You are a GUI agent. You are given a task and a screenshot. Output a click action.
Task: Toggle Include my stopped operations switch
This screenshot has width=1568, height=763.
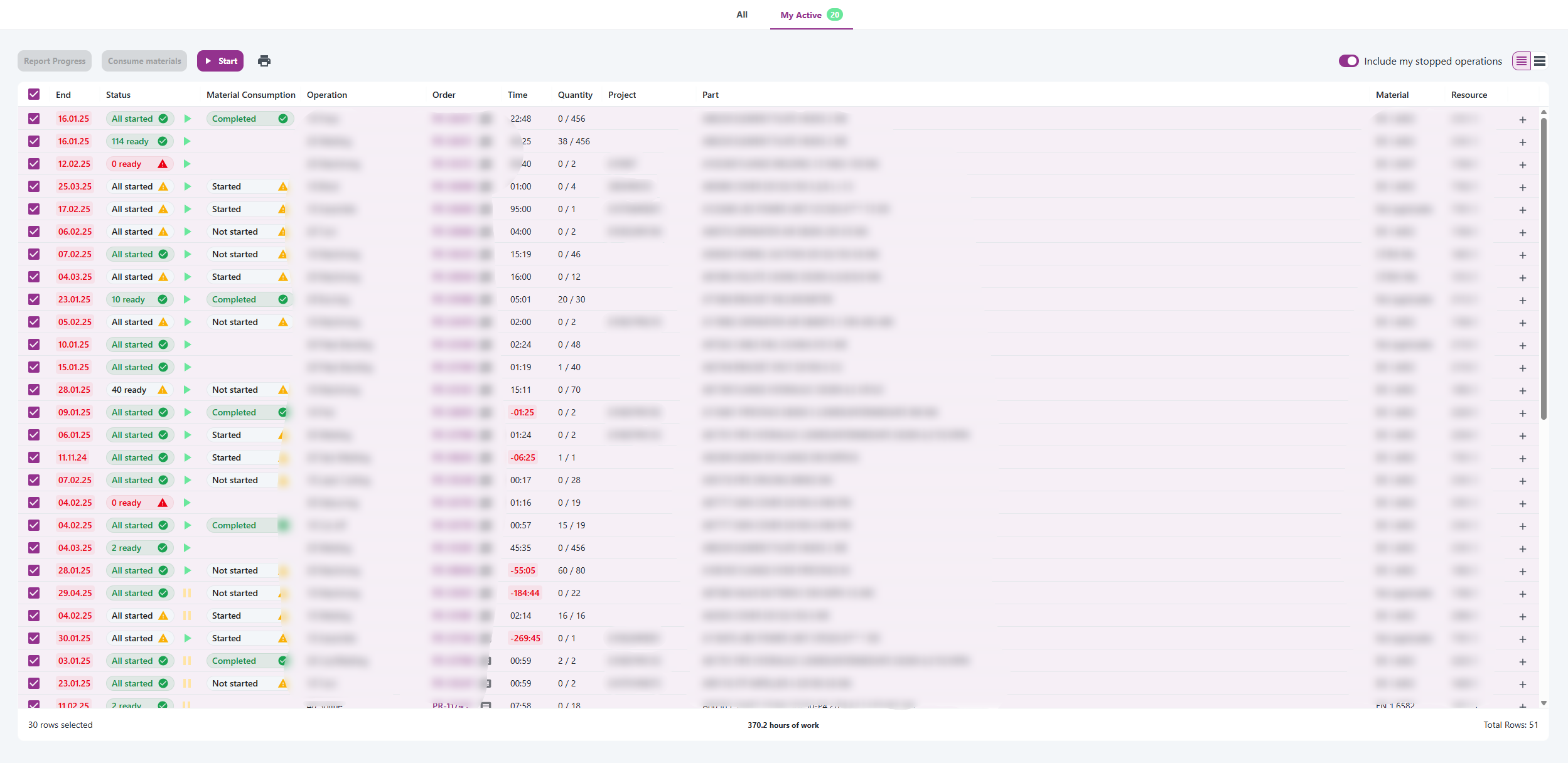pos(1348,61)
